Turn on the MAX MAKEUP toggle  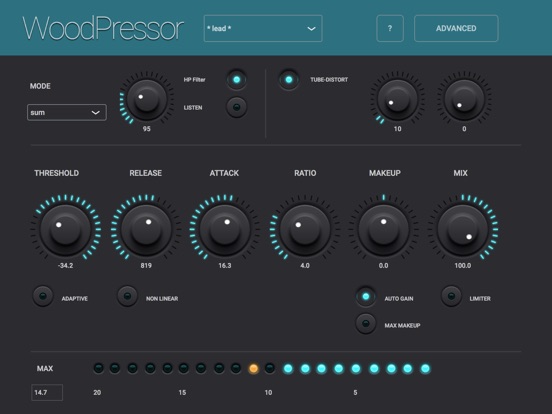click(x=366, y=324)
